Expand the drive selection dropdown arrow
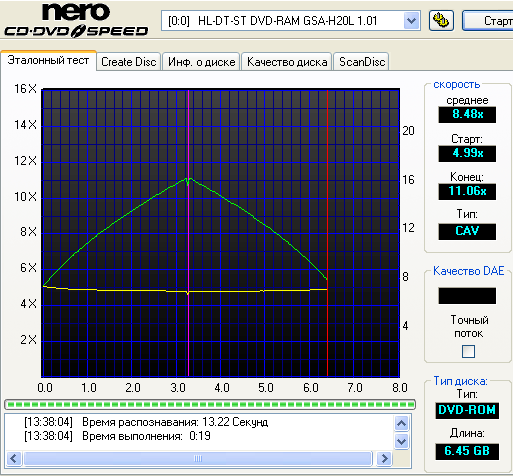This screenshot has height=476, width=513. (411, 21)
